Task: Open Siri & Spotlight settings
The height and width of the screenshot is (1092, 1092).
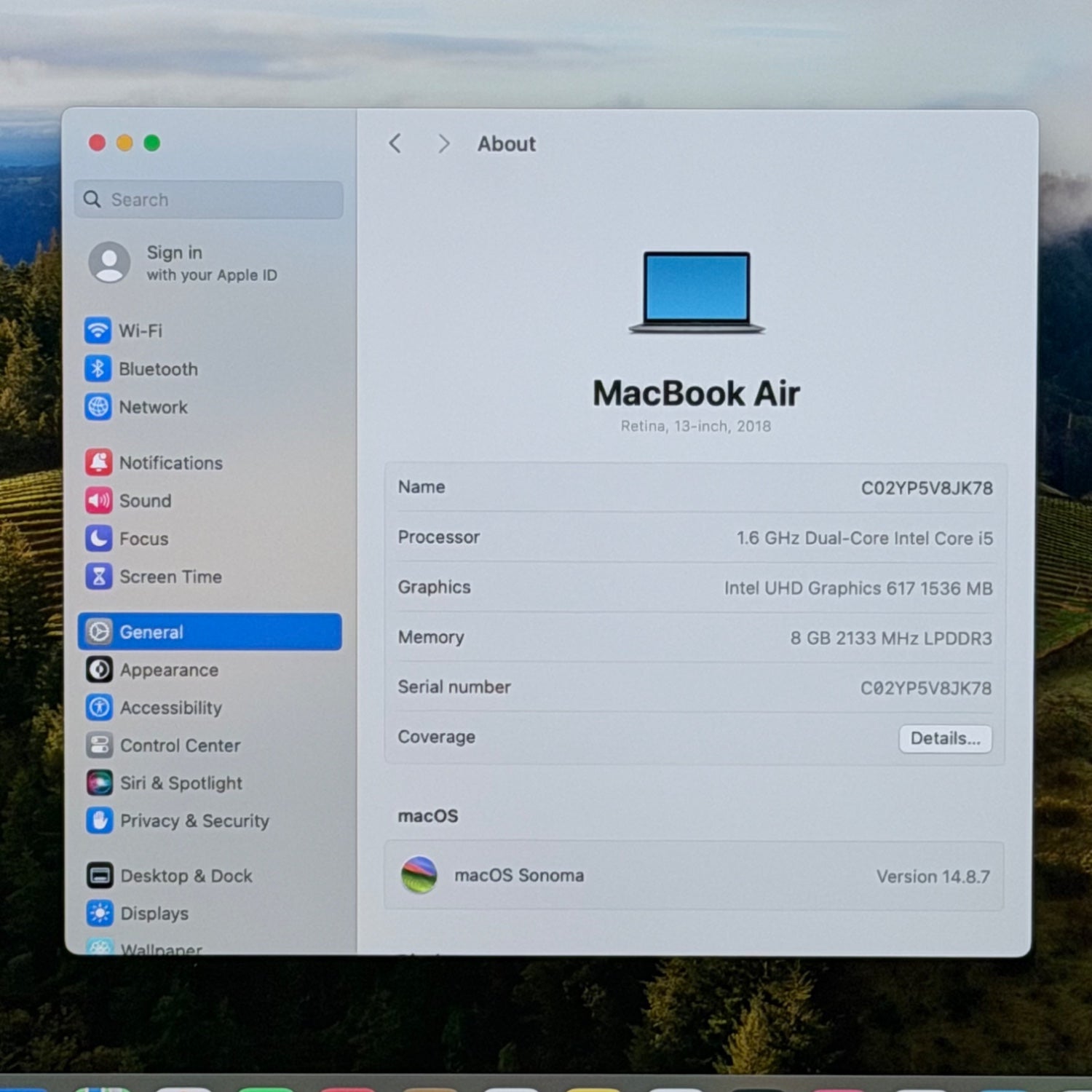Action: [x=164, y=783]
